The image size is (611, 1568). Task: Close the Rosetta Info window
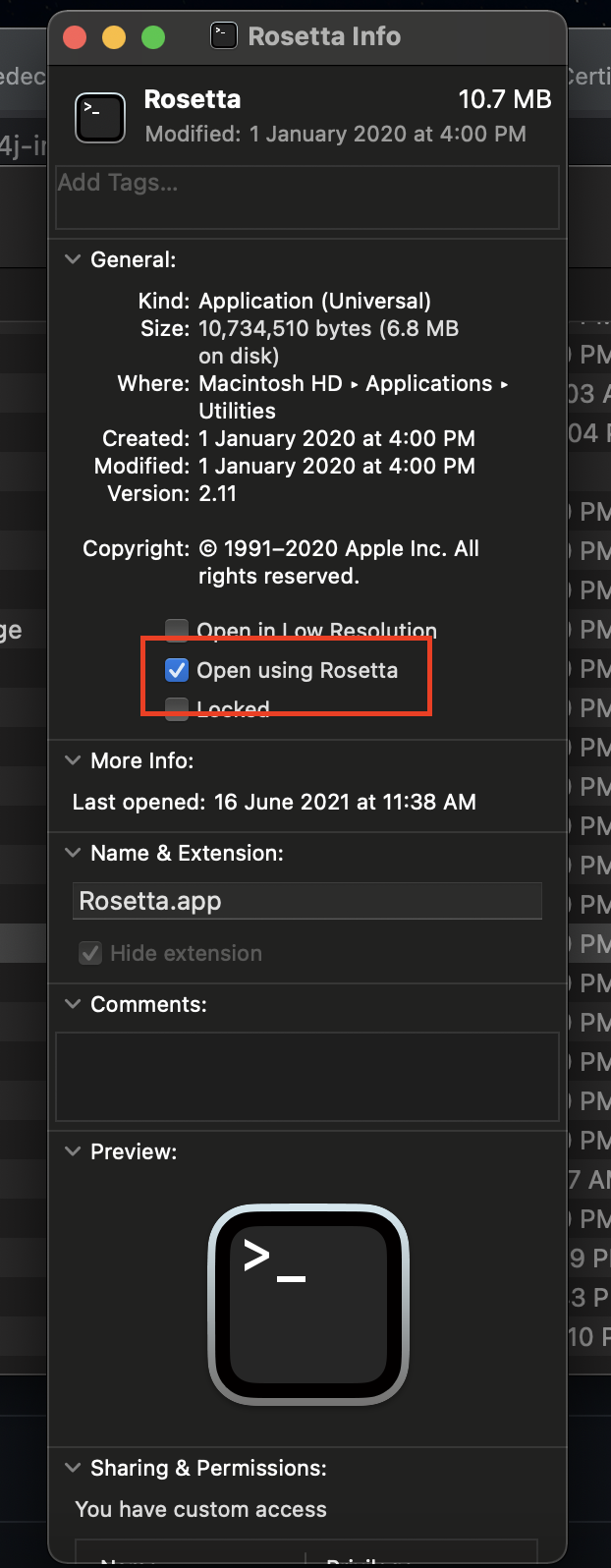point(75,37)
